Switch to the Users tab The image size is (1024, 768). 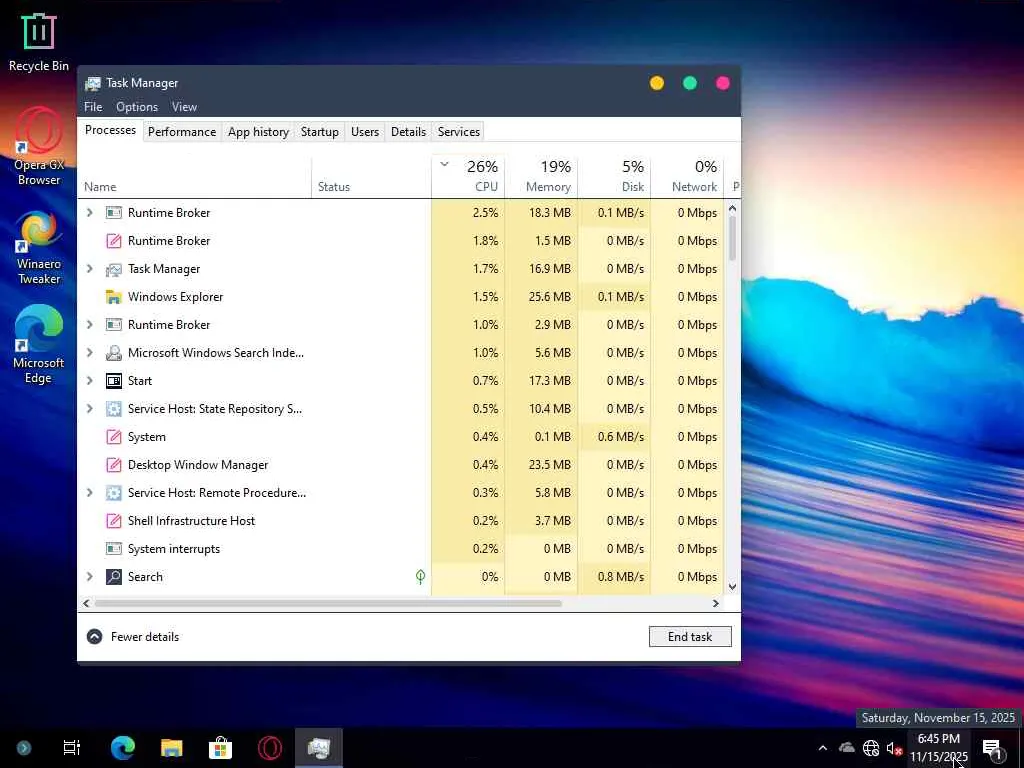tap(364, 132)
